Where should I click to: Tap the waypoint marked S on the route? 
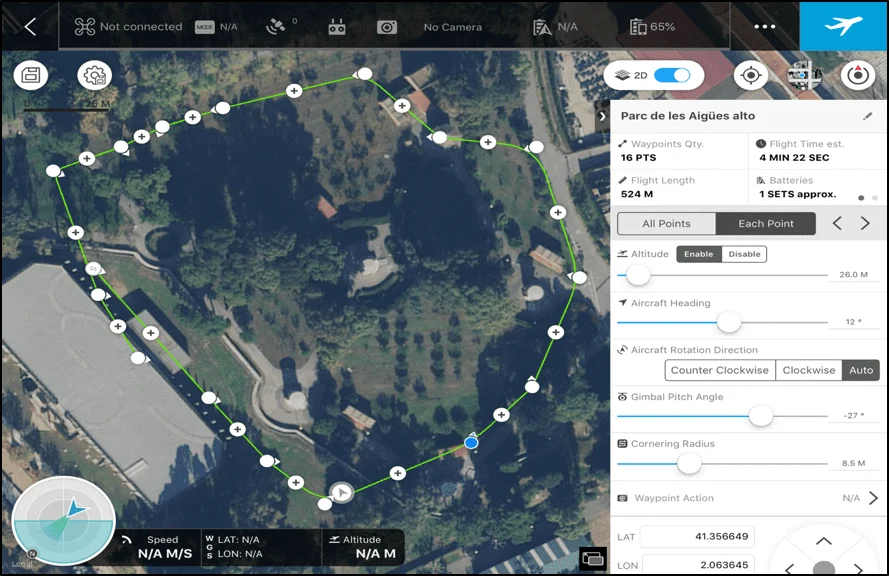click(94, 268)
